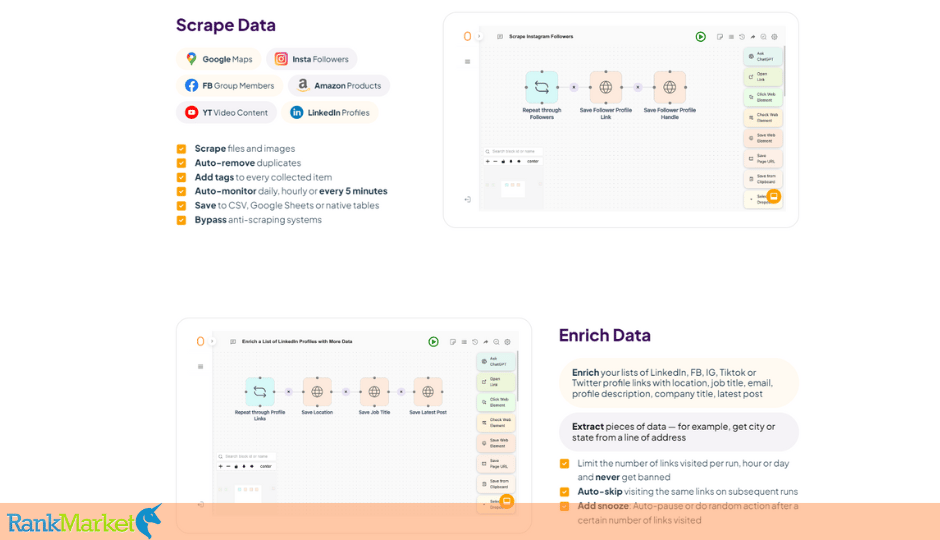Select the FB Group Members tag

click(230, 86)
